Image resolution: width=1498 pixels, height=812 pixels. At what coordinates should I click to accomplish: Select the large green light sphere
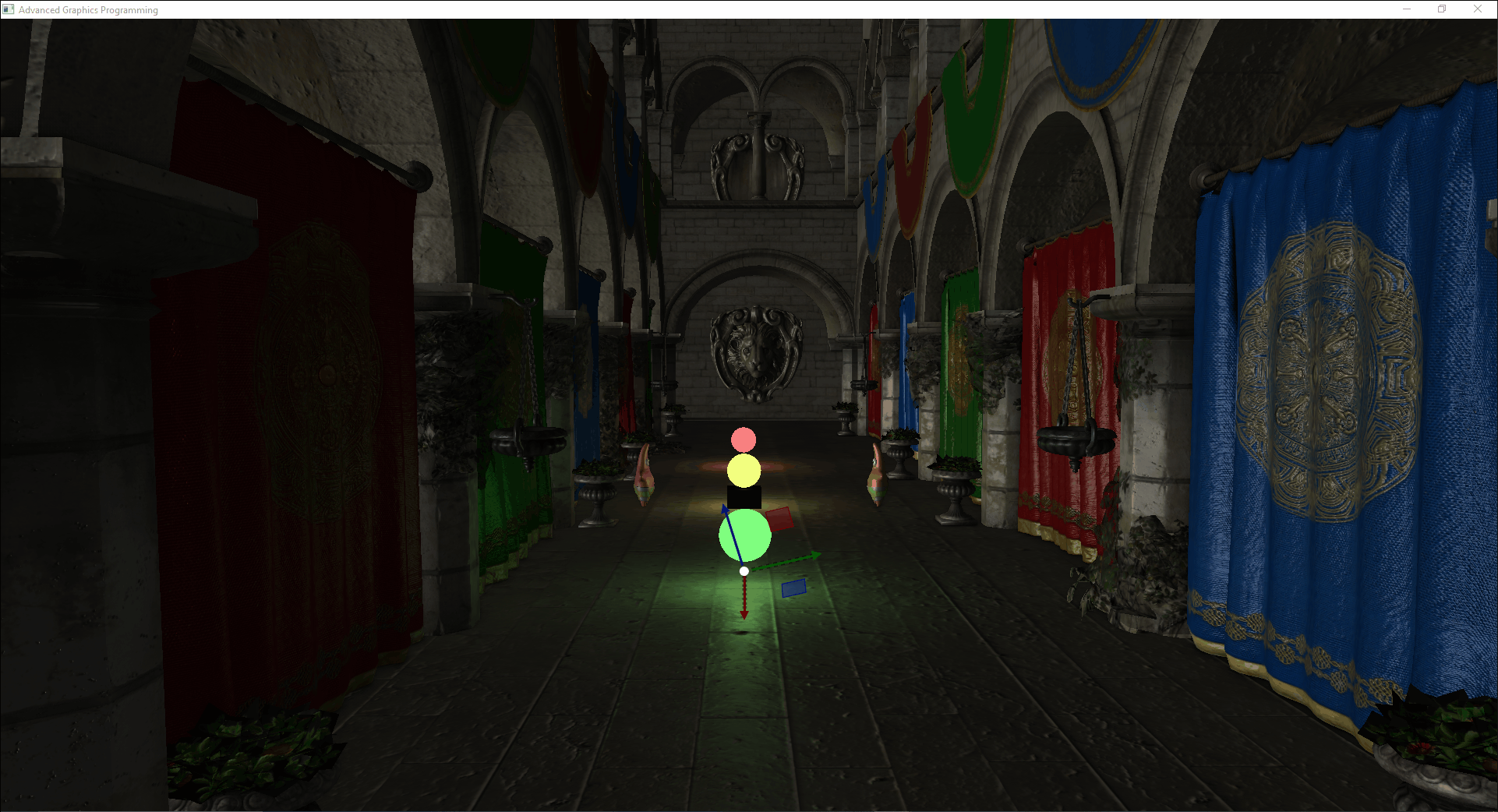(744, 535)
